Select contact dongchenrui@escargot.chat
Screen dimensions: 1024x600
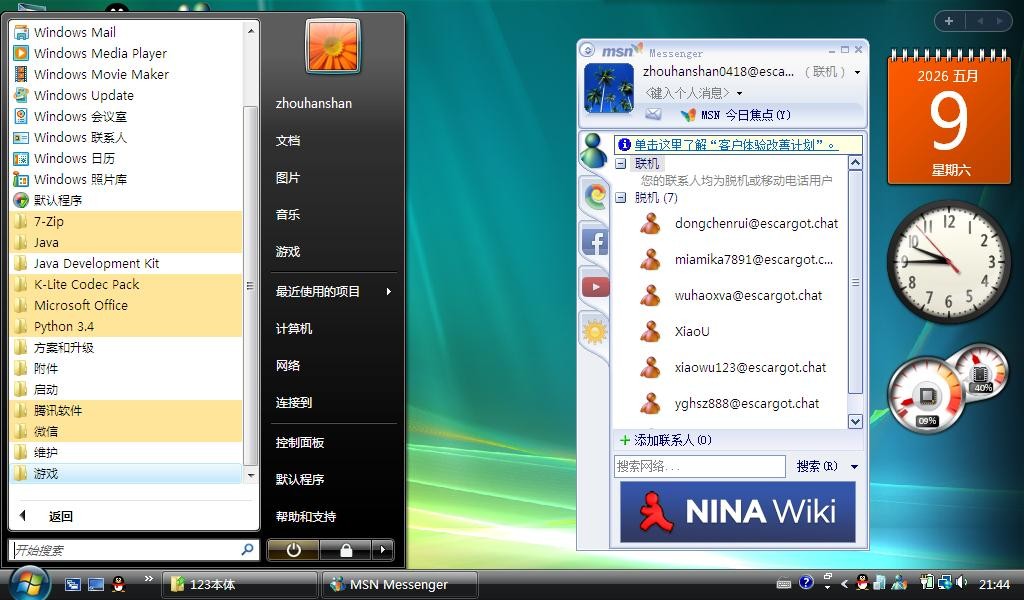tap(756, 223)
